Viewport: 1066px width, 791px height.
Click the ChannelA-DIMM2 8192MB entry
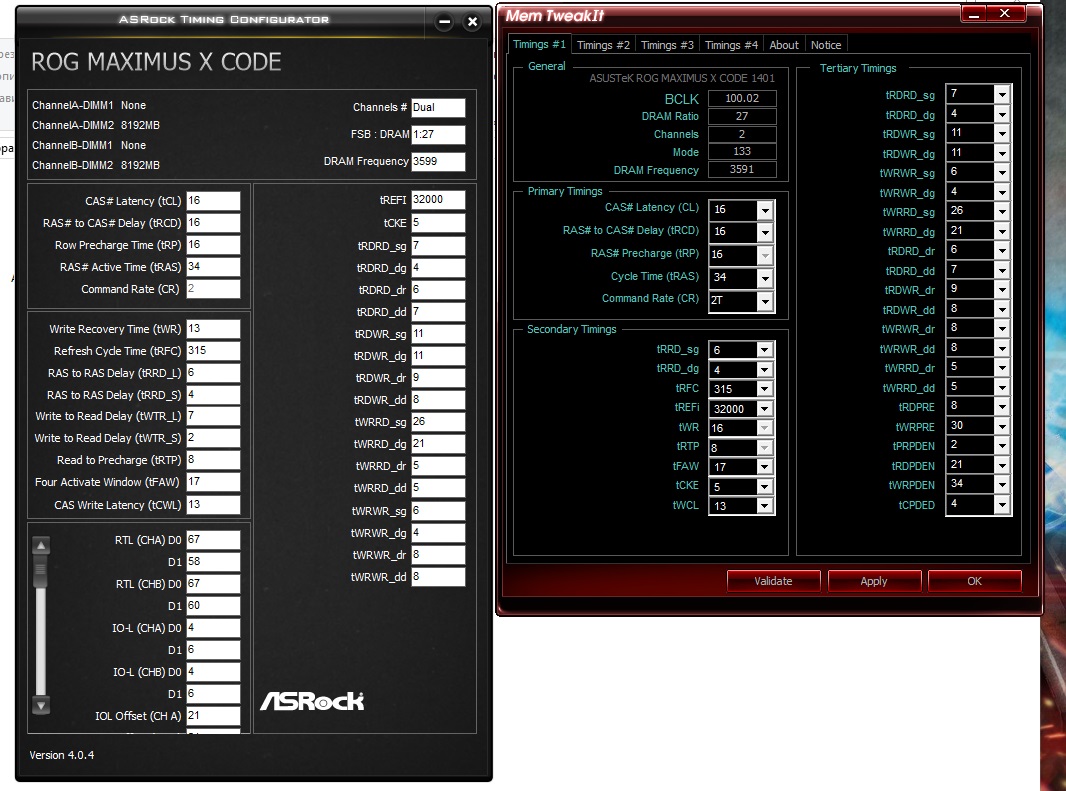tap(96, 125)
